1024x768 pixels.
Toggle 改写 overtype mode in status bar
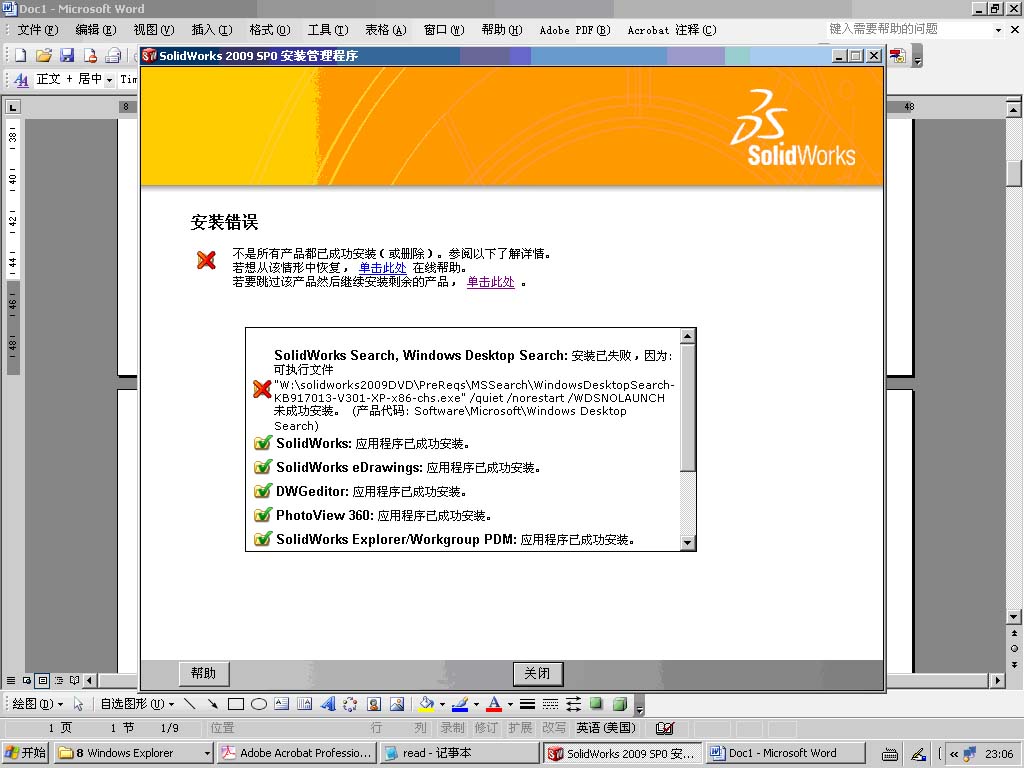point(554,728)
